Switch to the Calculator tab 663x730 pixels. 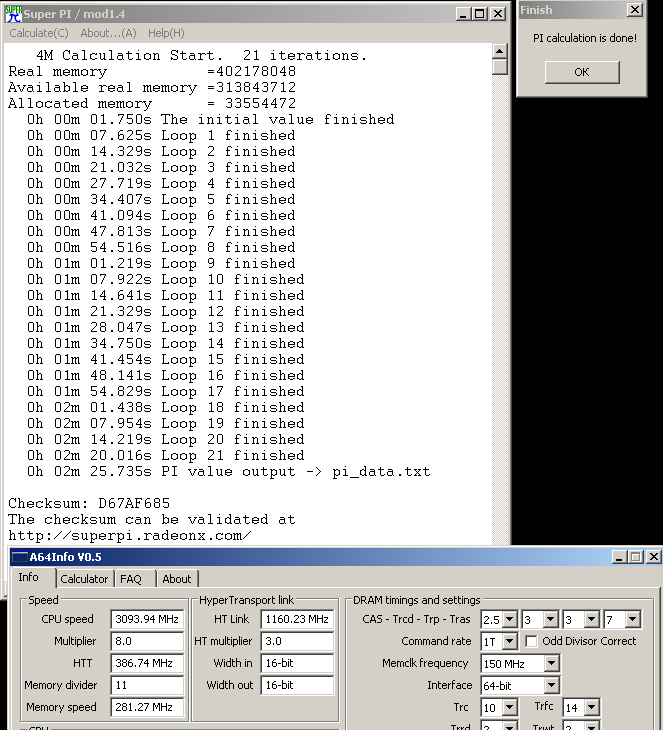84,578
